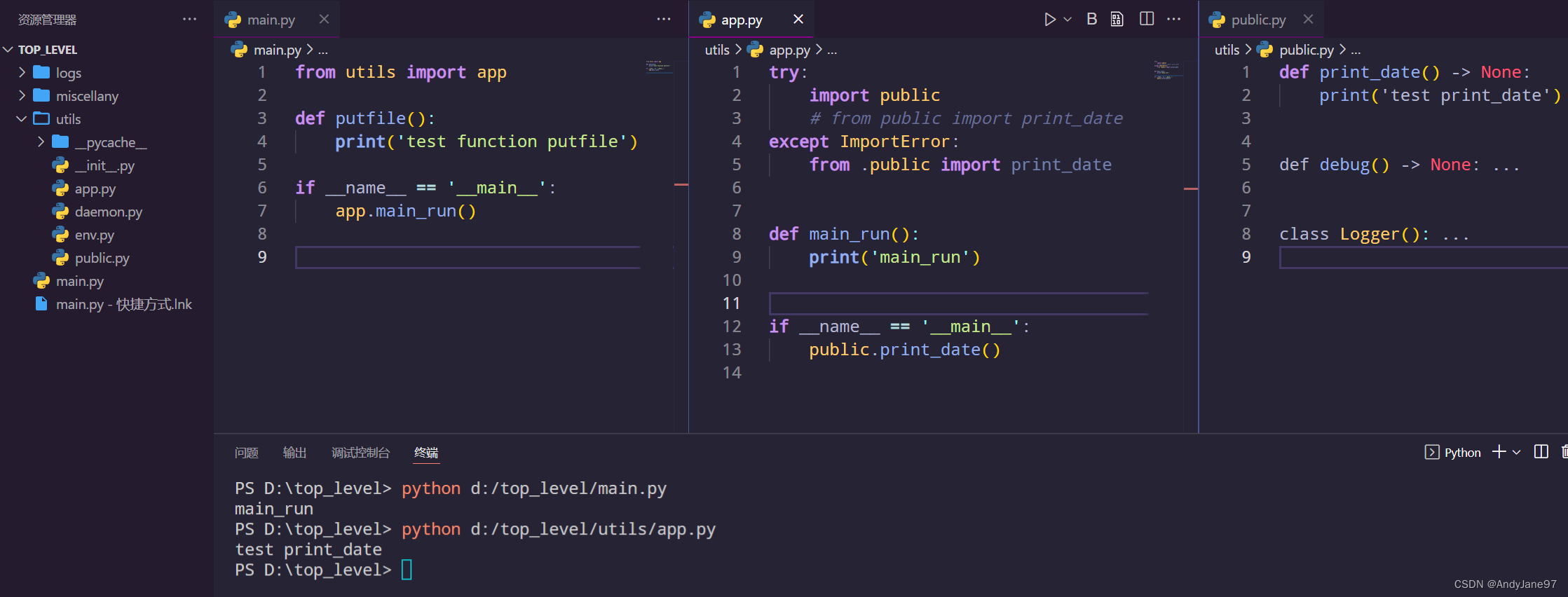The height and width of the screenshot is (597, 1568).
Task: Click public.py breadcrumb segment
Action: pyautogui.click(x=1307, y=50)
